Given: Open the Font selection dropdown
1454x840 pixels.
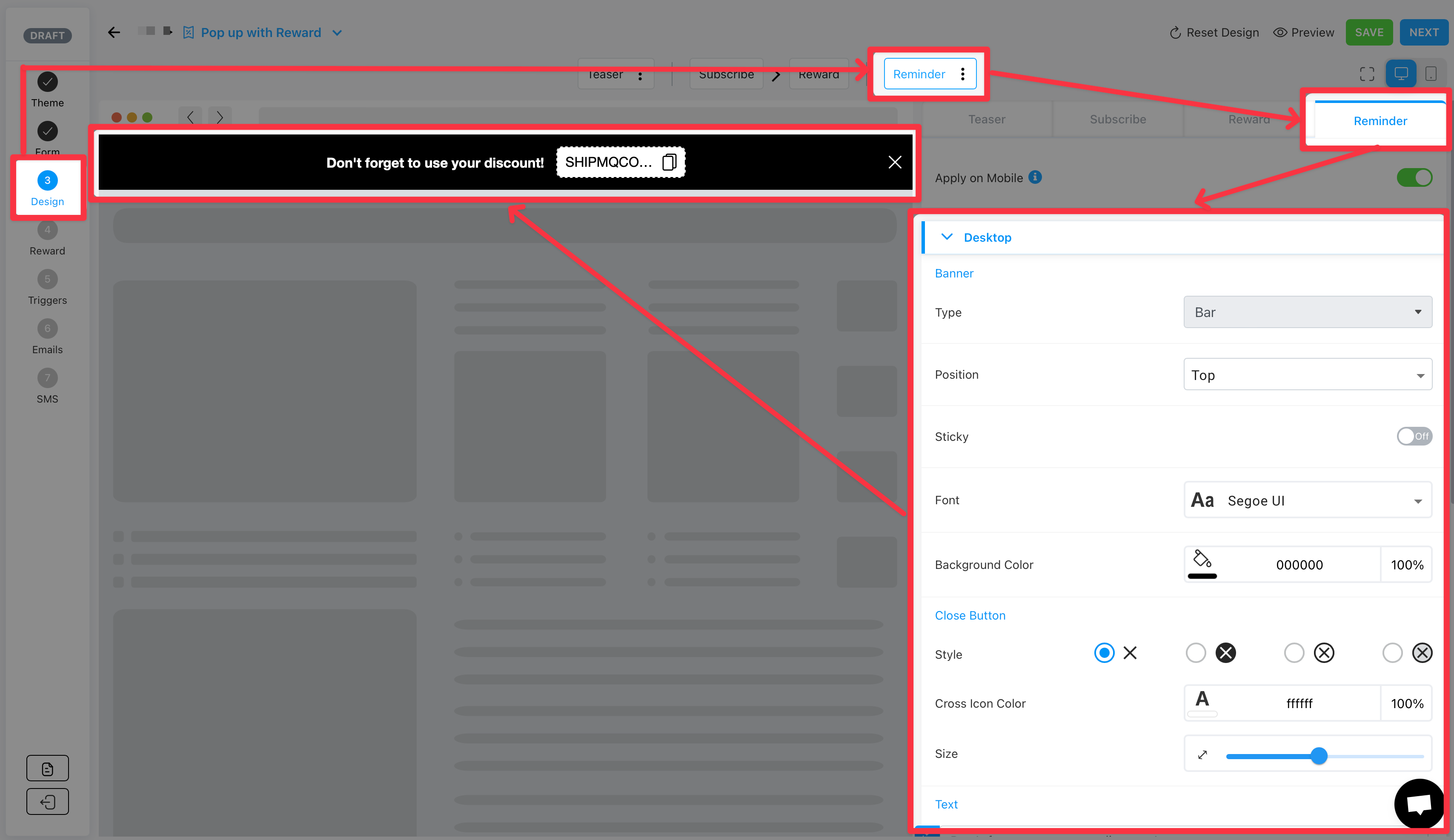Looking at the screenshot, I should (x=1306, y=500).
